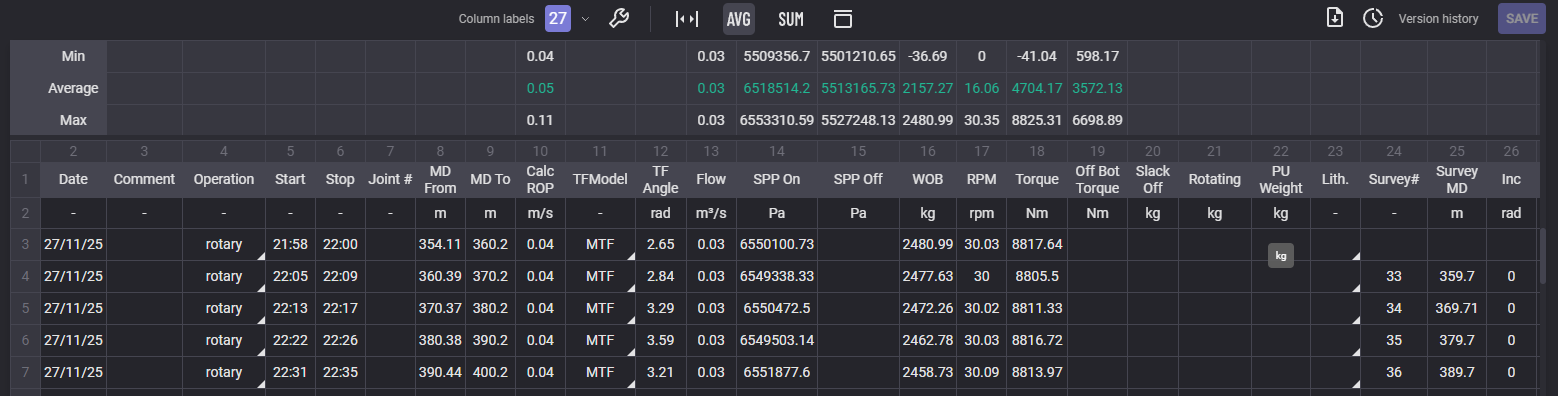Expand the Column labels chevron dropdown

(585, 18)
